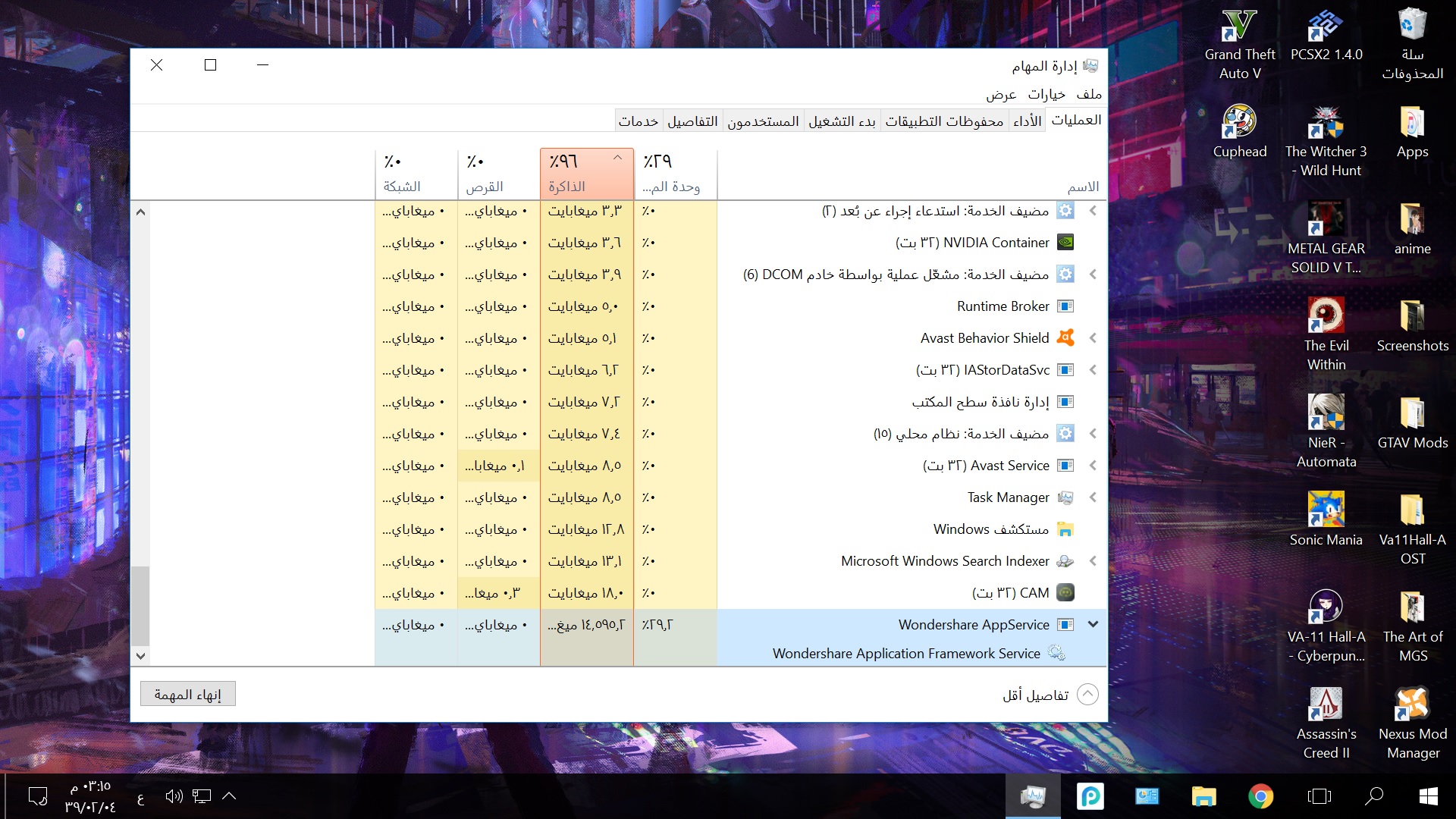Open File Explorer from taskbar

[x=1203, y=796]
